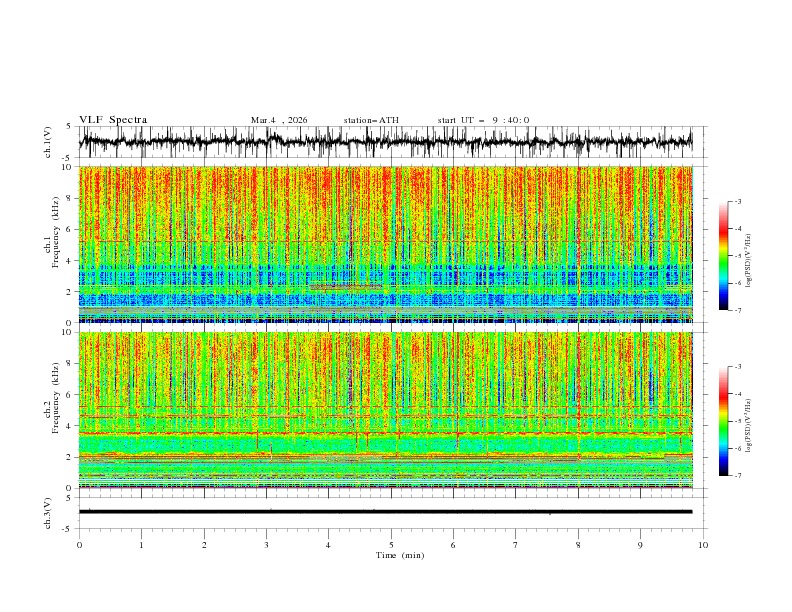Viewport: 792px width, 612px height.
Task: Click the lower color scale log(PSD) label
Action: [749, 426]
